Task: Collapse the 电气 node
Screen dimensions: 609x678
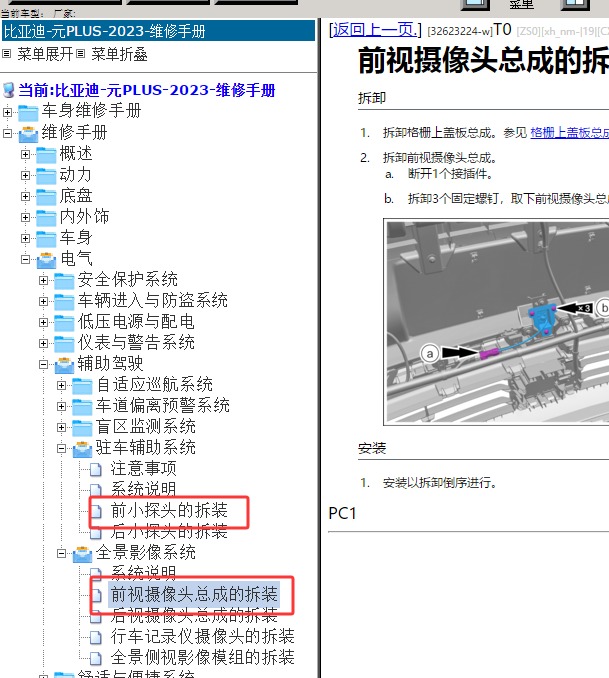Action: [26, 259]
